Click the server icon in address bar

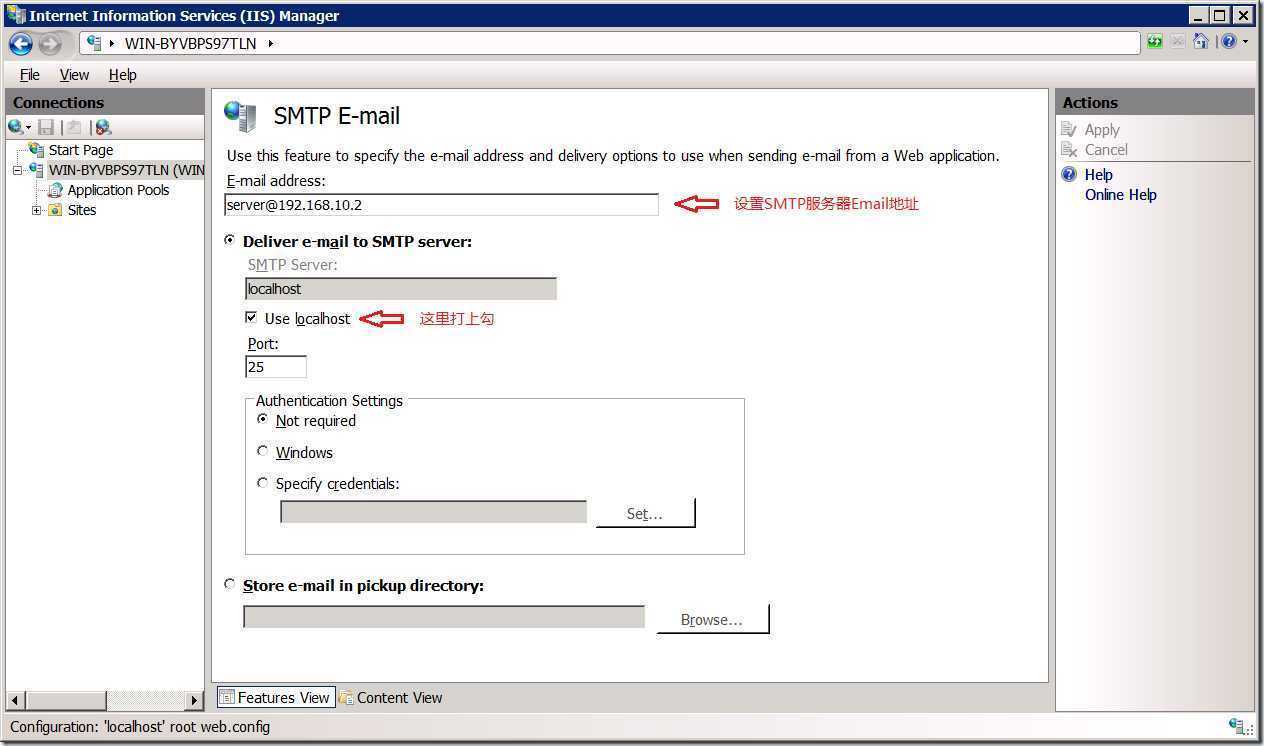tap(95, 43)
